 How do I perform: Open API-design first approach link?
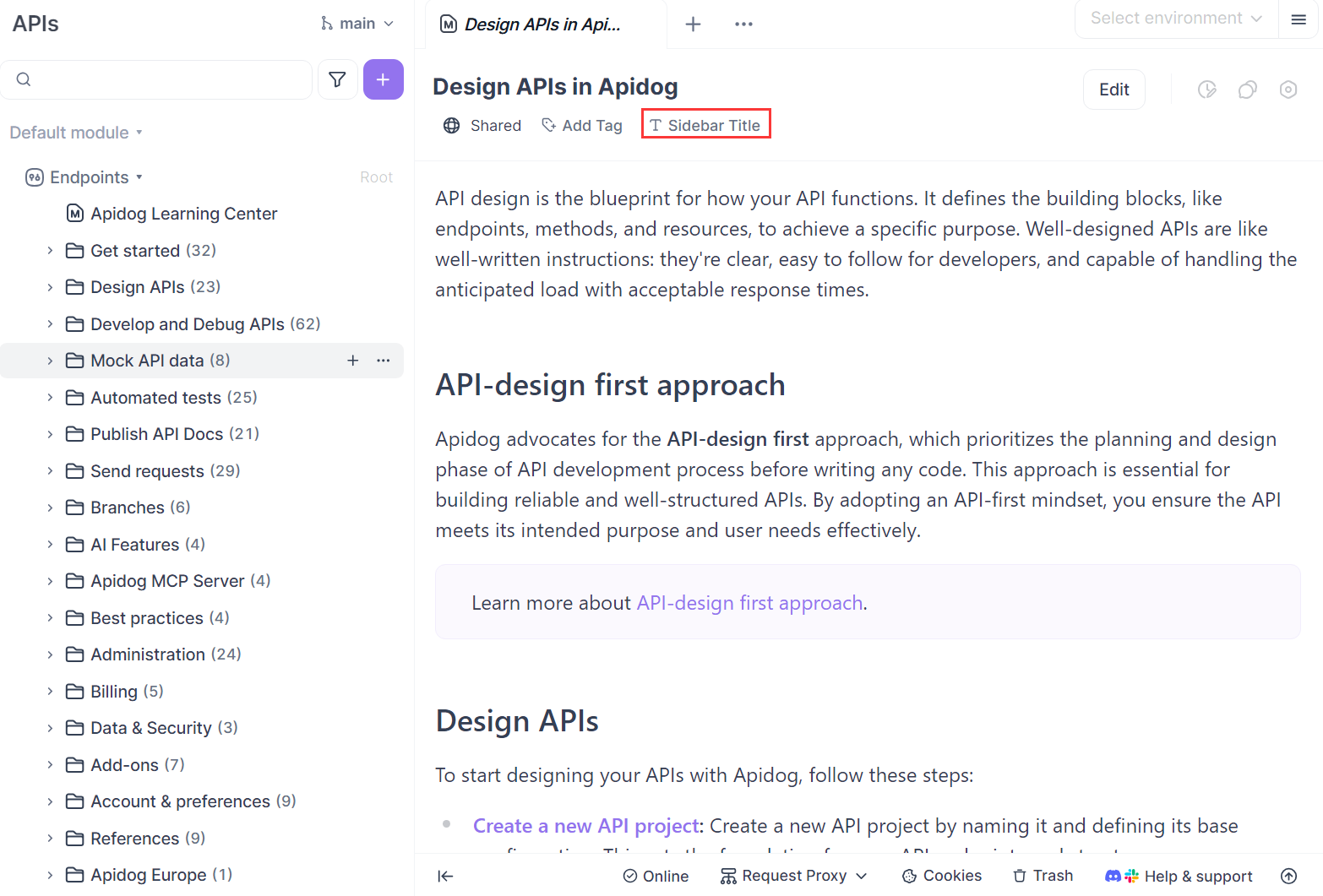click(749, 603)
